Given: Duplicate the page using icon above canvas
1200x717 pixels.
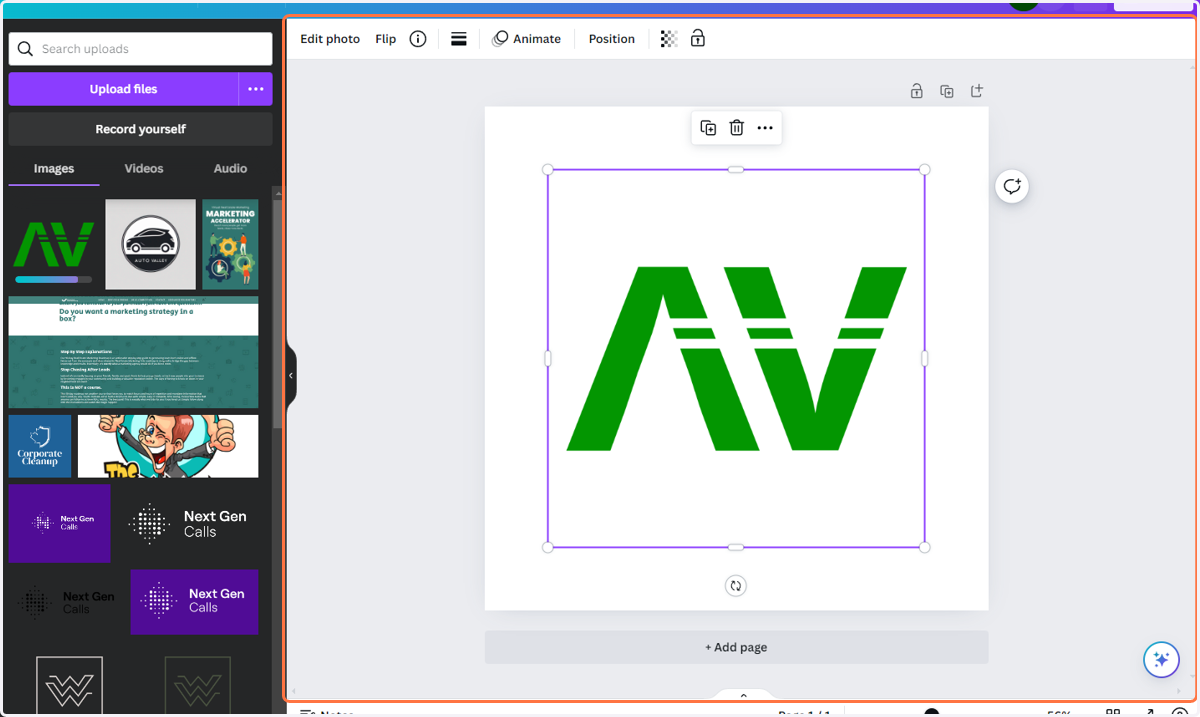Looking at the screenshot, I should pyautogui.click(x=947, y=91).
